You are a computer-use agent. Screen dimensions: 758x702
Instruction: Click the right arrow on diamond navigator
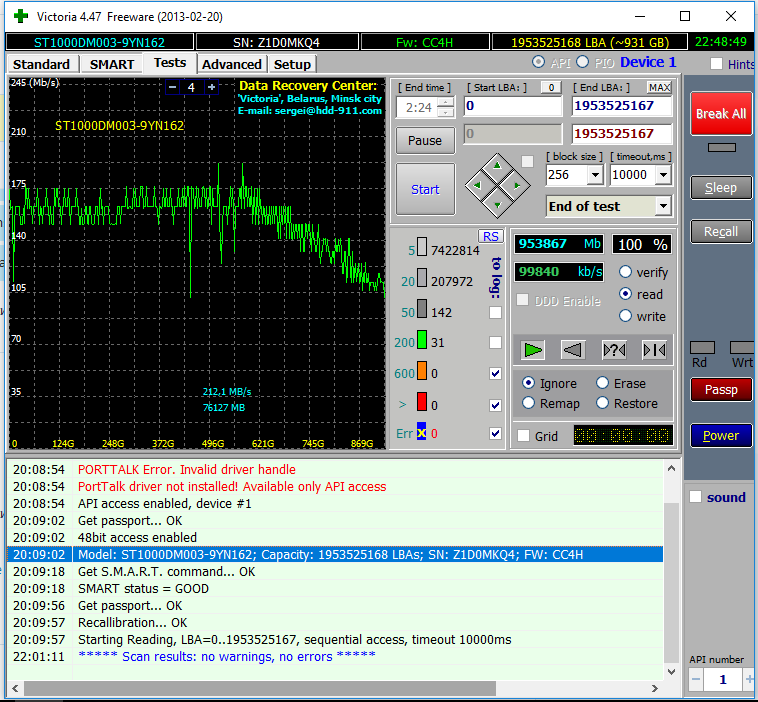click(517, 185)
